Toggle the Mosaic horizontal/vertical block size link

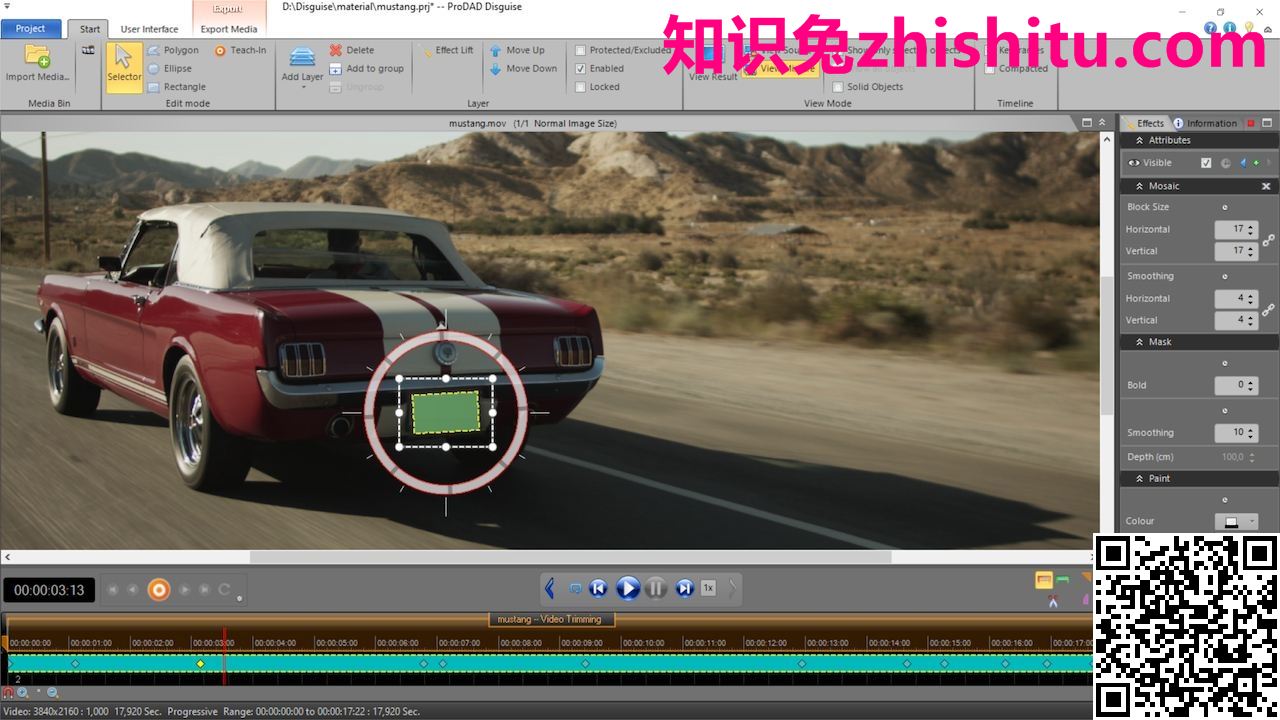point(1268,240)
